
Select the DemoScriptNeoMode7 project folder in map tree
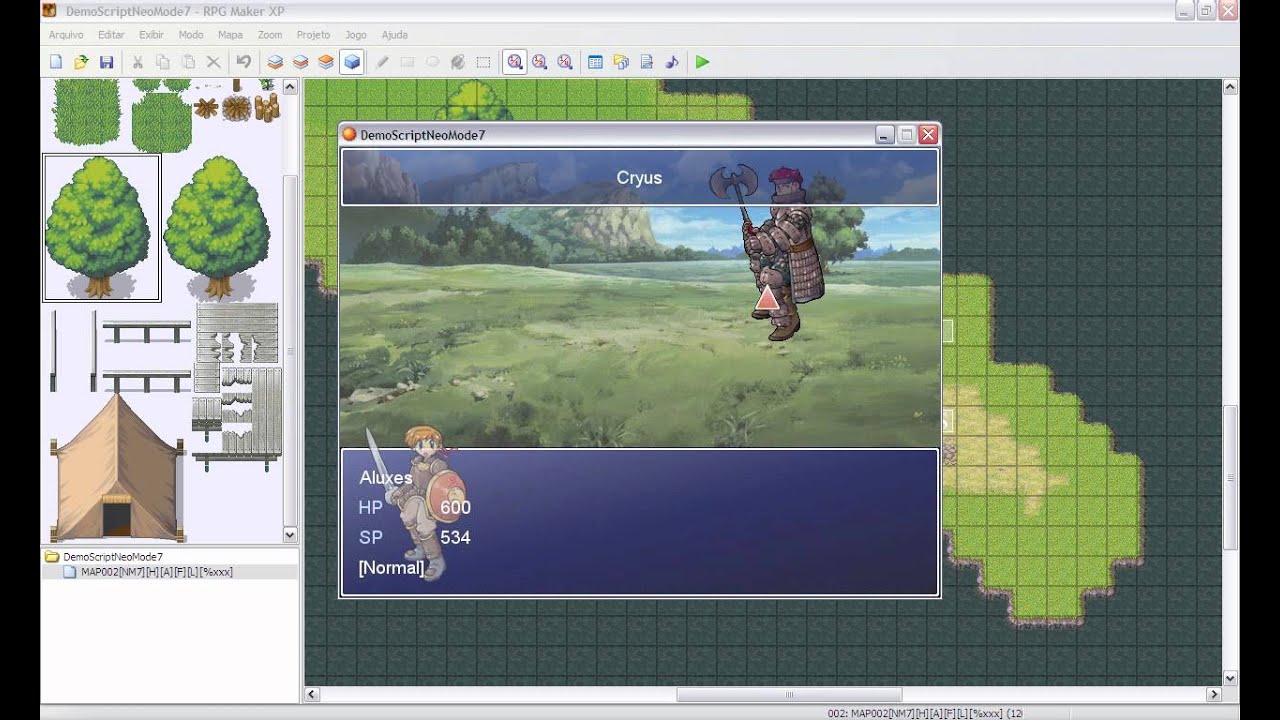click(x=112, y=557)
